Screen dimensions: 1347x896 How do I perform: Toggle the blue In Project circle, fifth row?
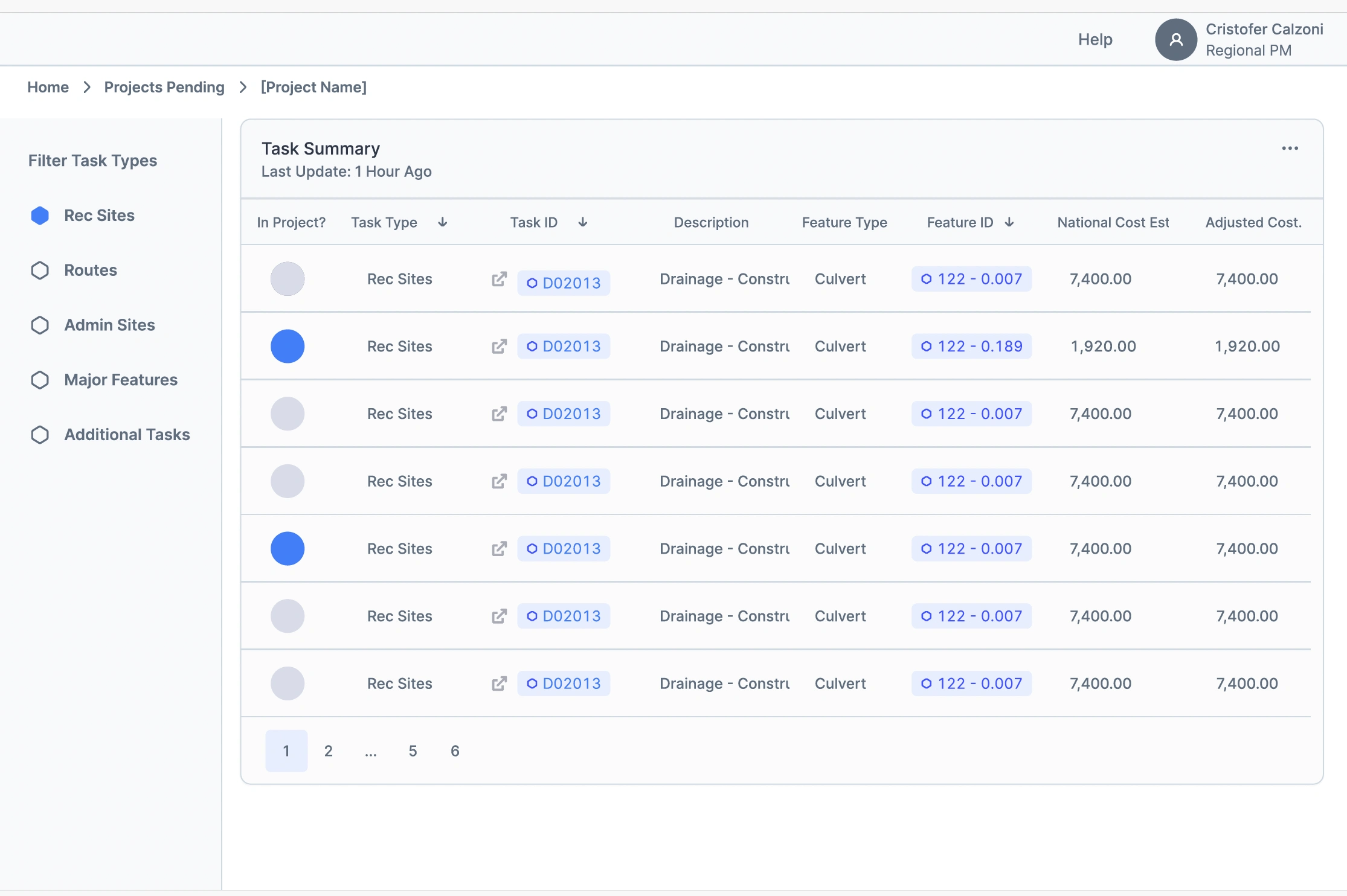pyautogui.click(x=288, y=549)
